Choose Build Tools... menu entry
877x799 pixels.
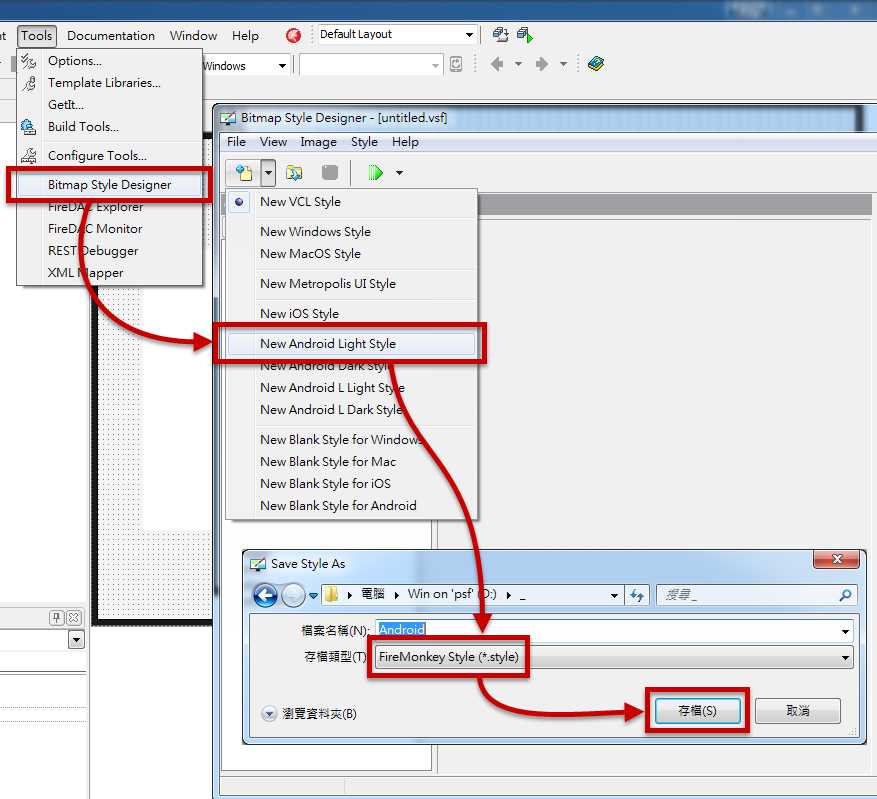tap(110, 127)
